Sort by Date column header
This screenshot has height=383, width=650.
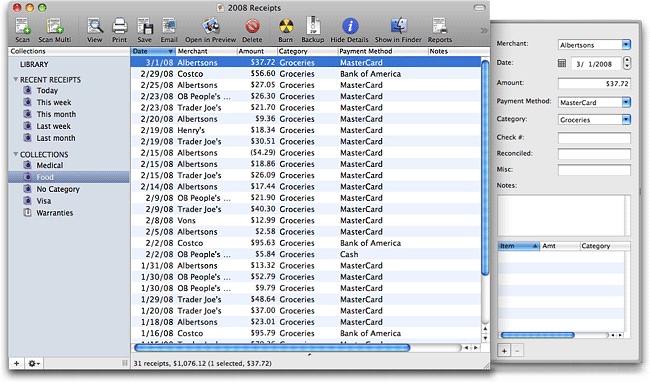click(152, 51)
